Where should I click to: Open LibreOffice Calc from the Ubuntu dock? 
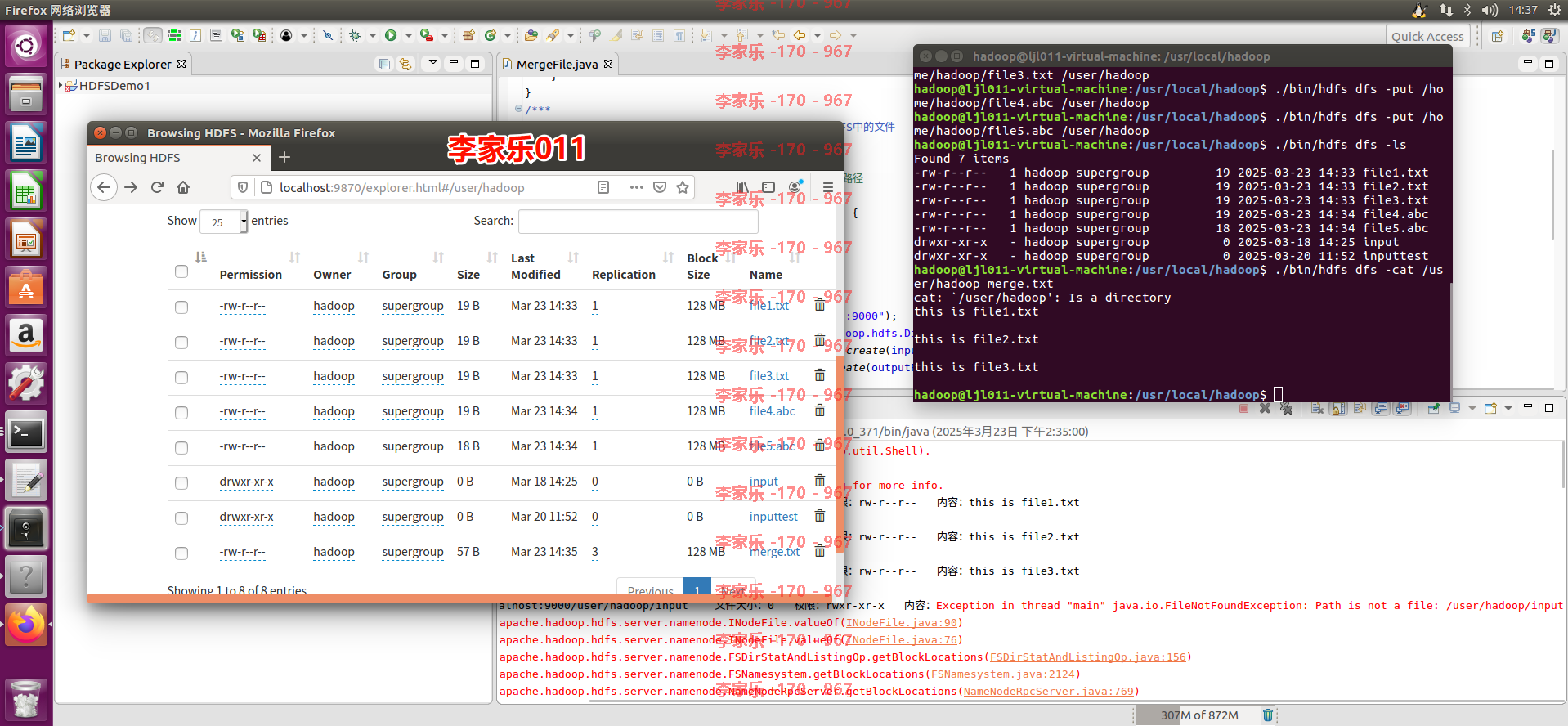(26, 192)
